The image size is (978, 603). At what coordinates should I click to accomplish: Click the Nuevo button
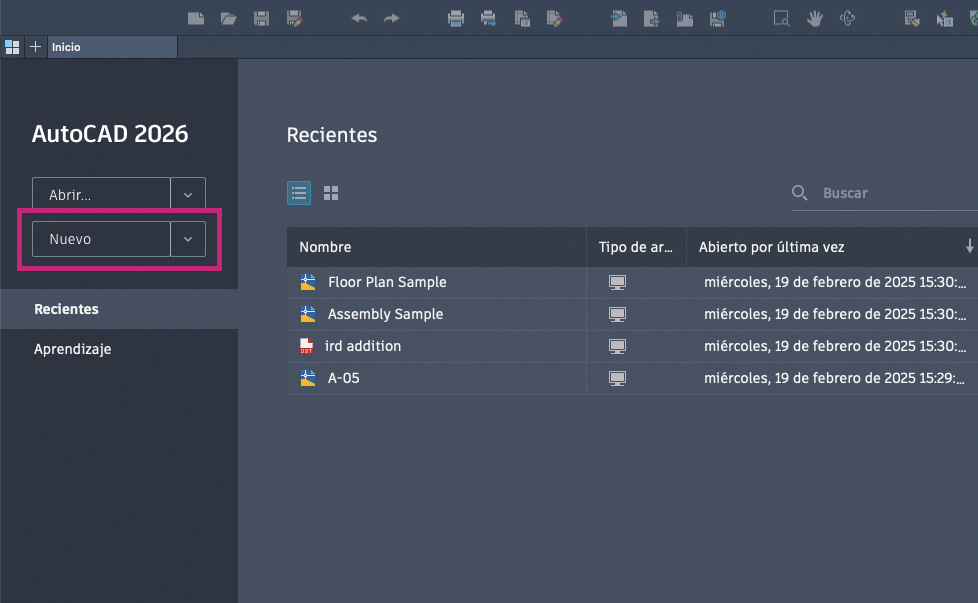pos(101,239)
